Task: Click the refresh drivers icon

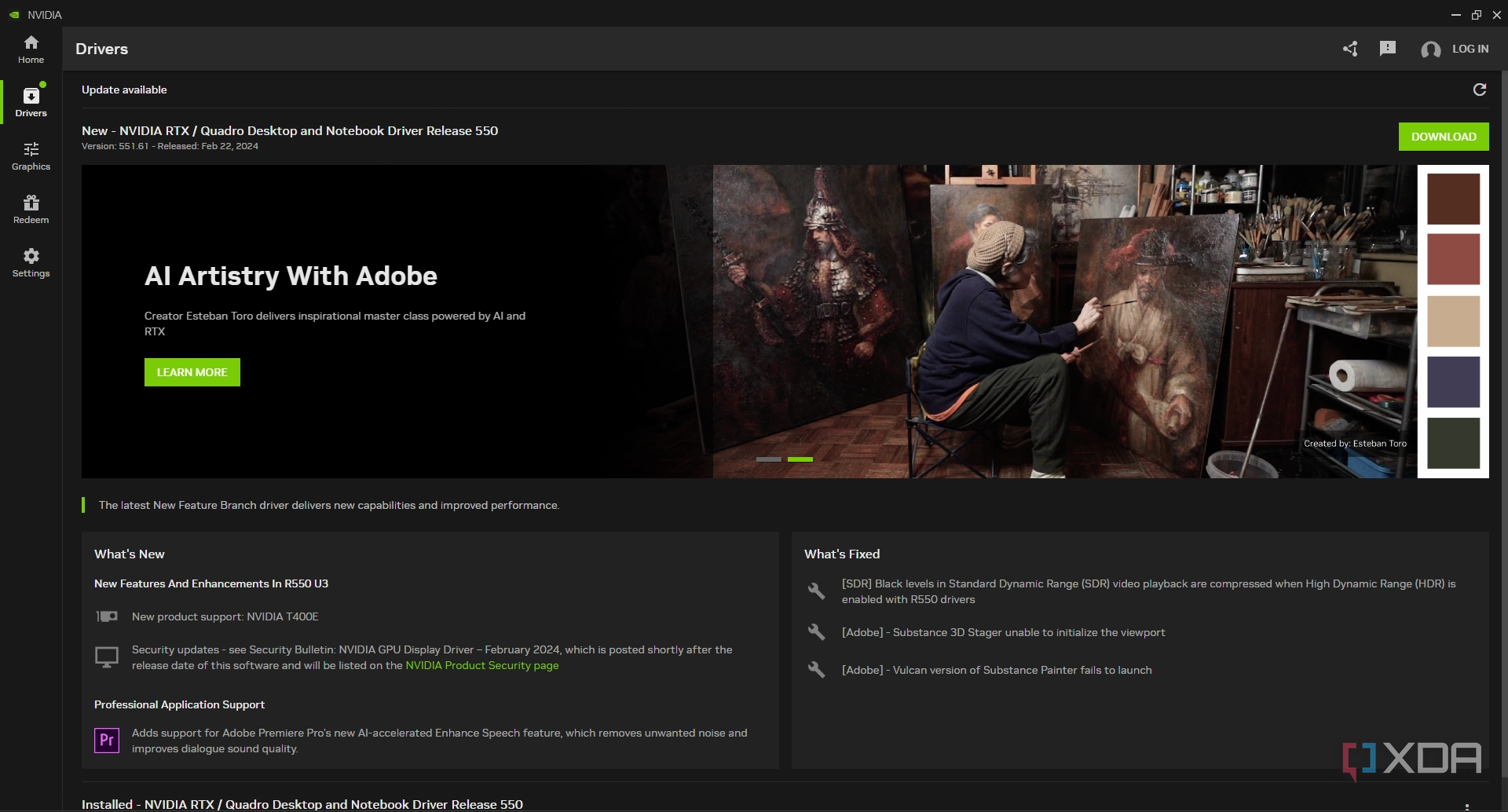Action: coord(1480,90)
